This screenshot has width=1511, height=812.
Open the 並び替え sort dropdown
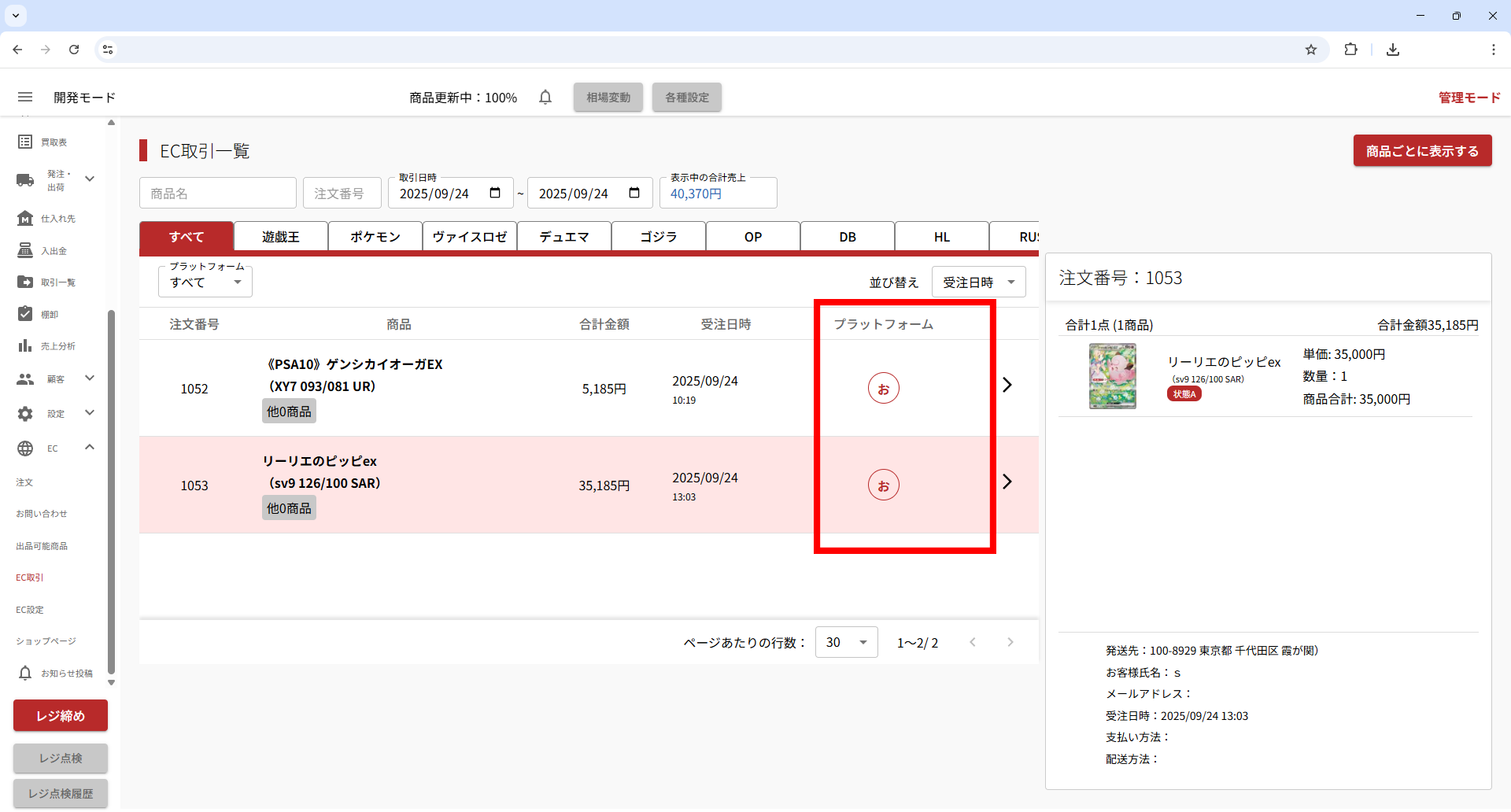[978, 282]
